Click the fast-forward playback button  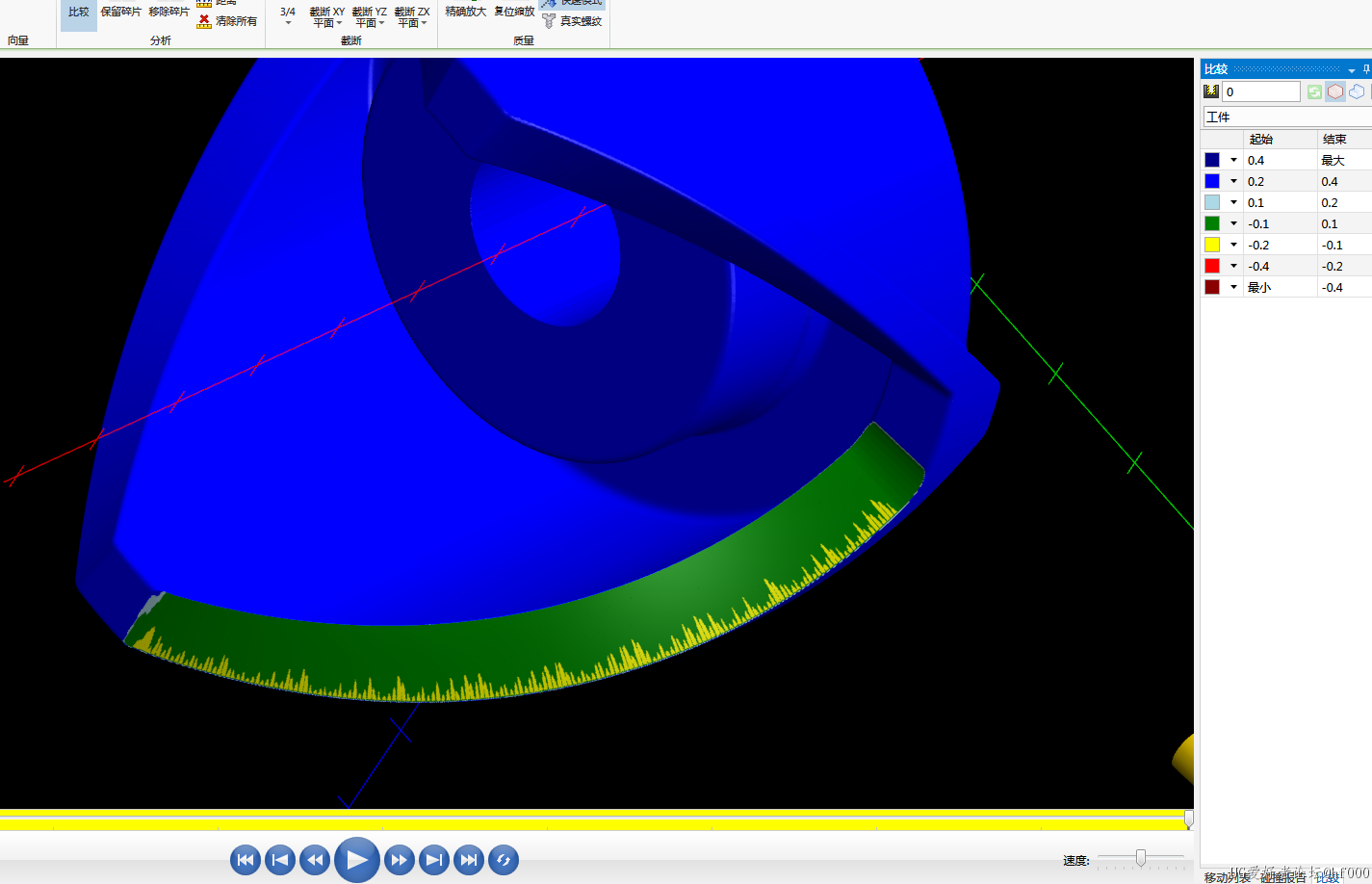point(400,860)
